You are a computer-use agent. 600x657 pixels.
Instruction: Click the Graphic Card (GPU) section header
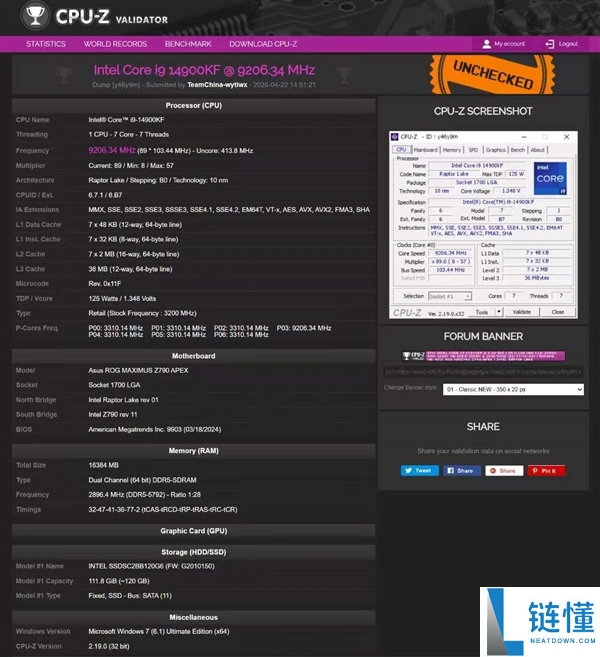click(x=194, y=531)
